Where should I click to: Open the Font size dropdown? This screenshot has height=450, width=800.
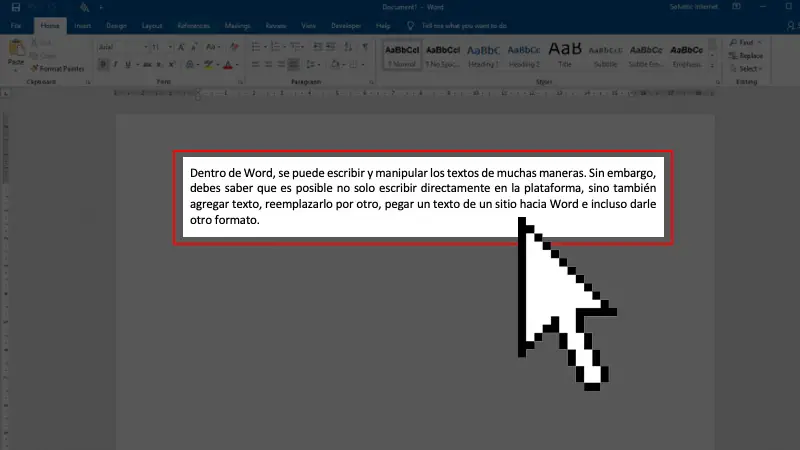(170, 47)
